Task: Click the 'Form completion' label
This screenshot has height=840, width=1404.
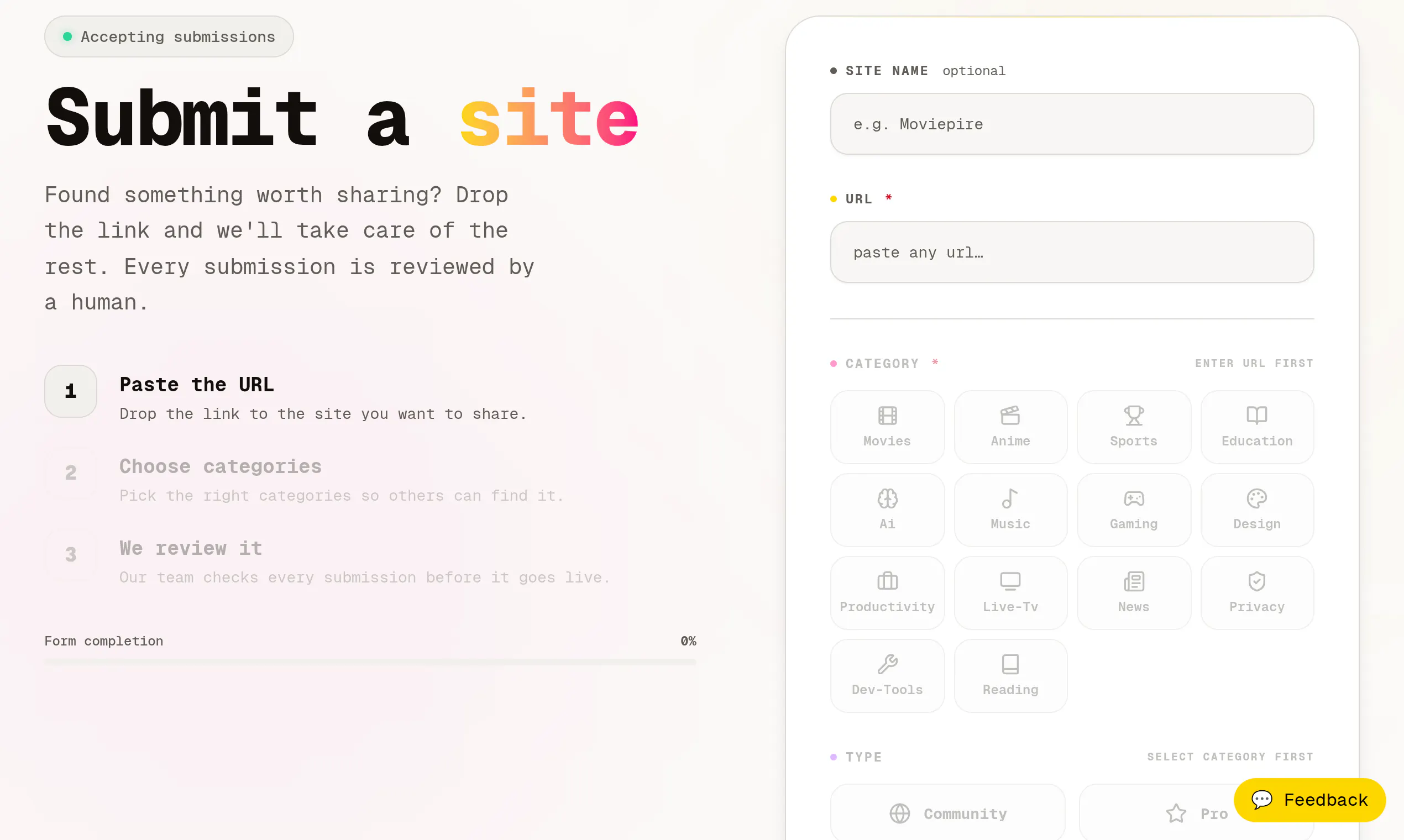Action: pos(104,641)
